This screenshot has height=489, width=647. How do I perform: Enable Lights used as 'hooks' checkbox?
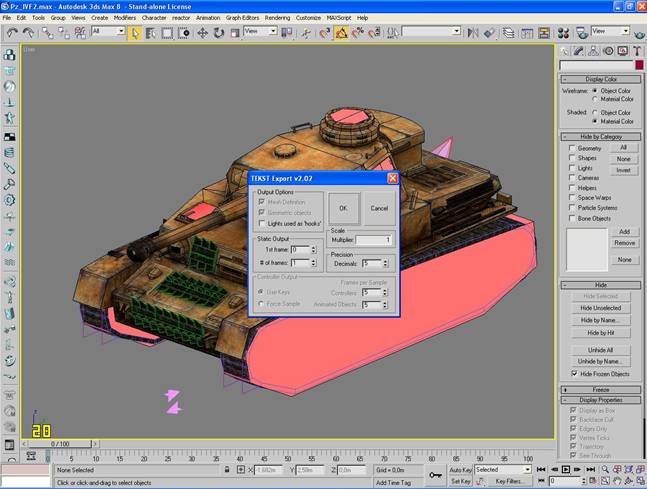(261, 223)
